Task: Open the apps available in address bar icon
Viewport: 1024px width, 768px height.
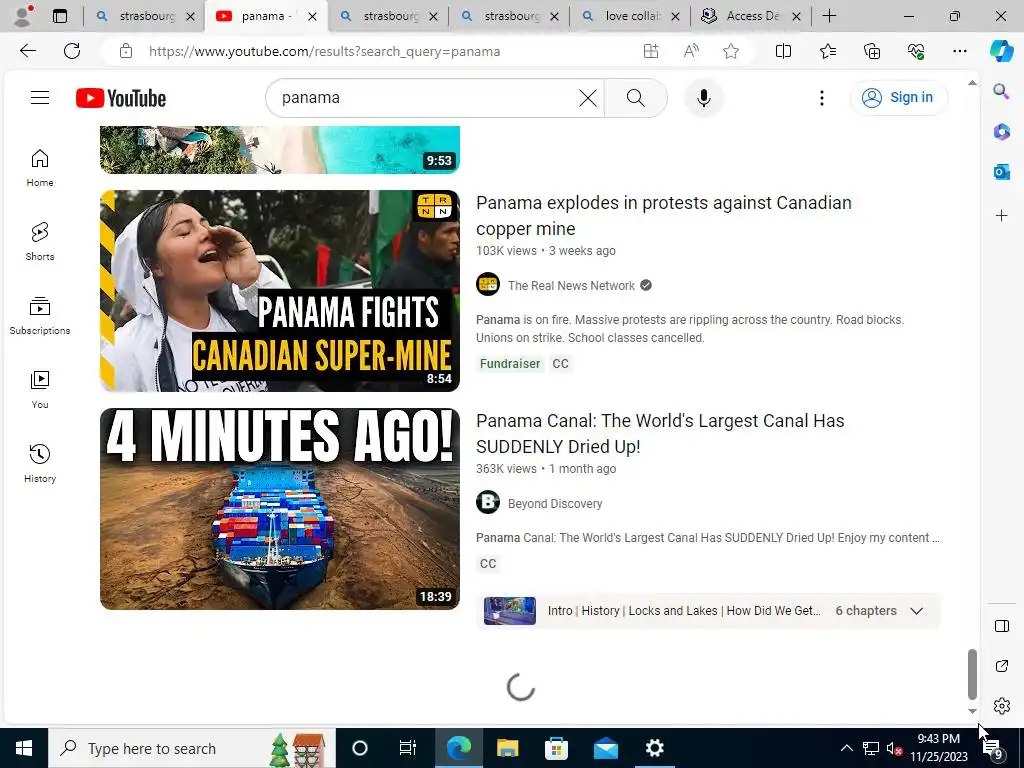Action: tap(650, 51)
